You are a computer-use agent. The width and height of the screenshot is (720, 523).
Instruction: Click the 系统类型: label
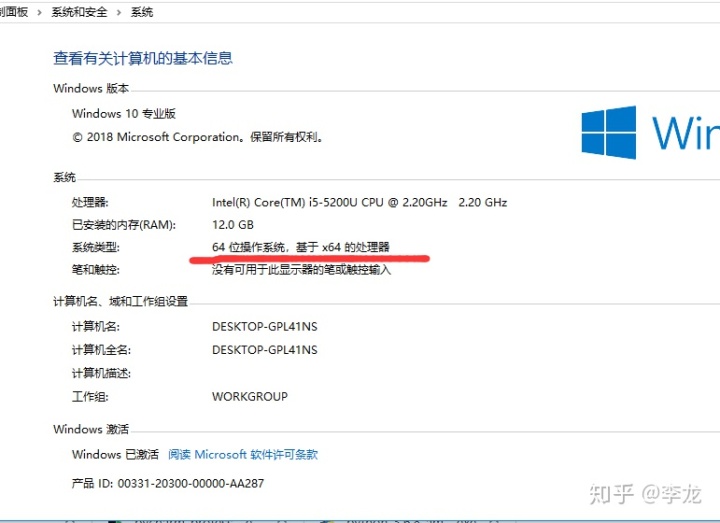(96, 247)
